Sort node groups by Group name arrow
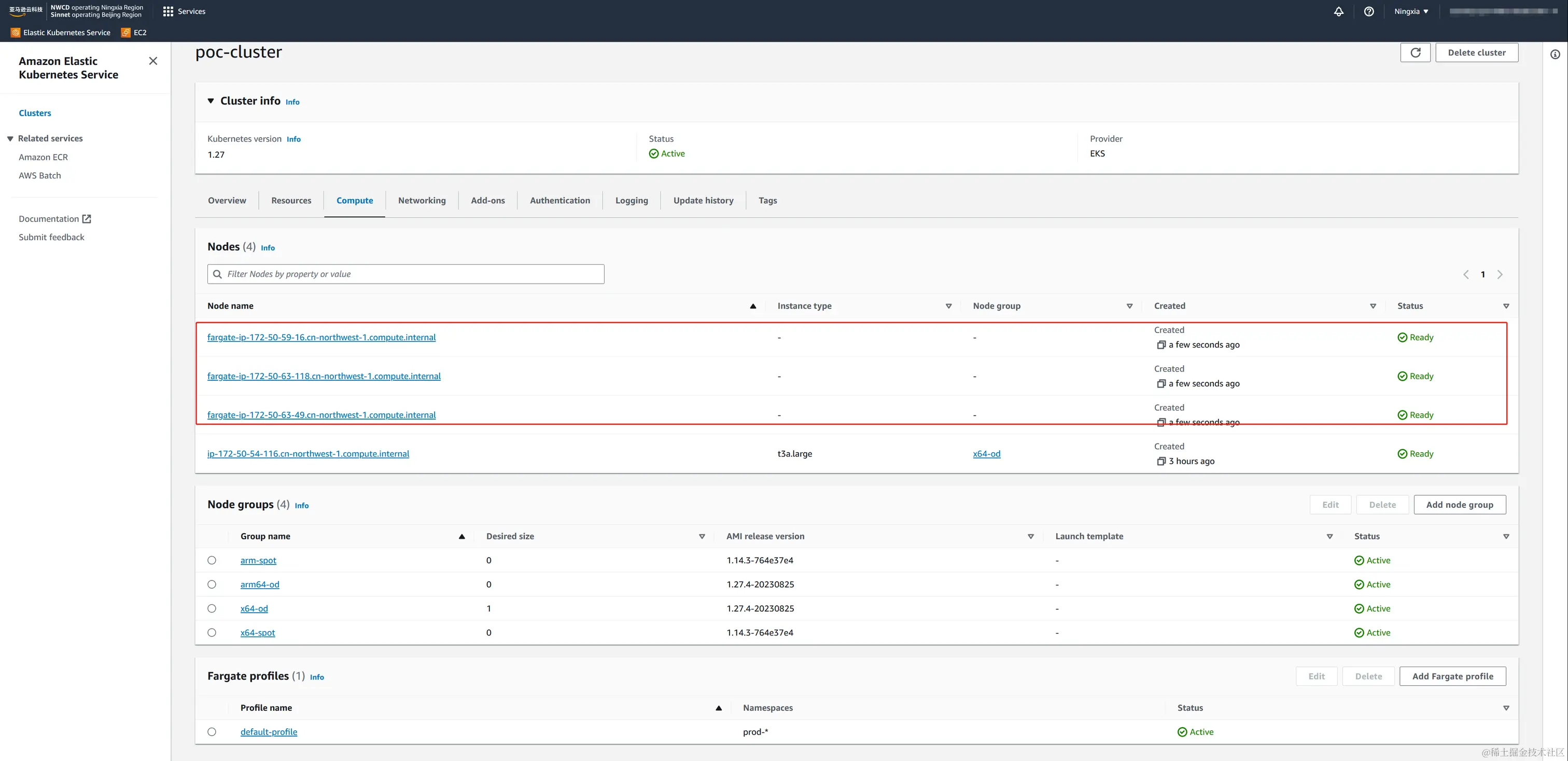This screenshot has height=761, width=1568. [462, 537]
